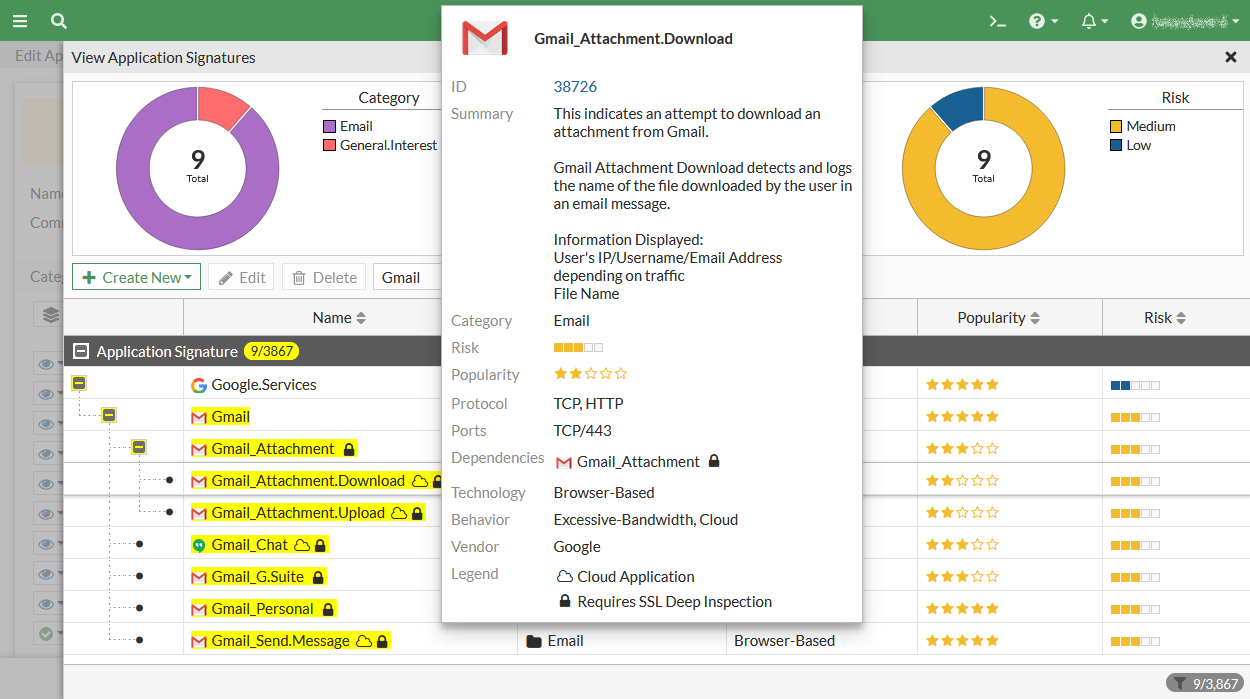Click cloud icon on Gmail_Chat row
This screenshot has height=699, width=1250.
(x=302, y=545)
